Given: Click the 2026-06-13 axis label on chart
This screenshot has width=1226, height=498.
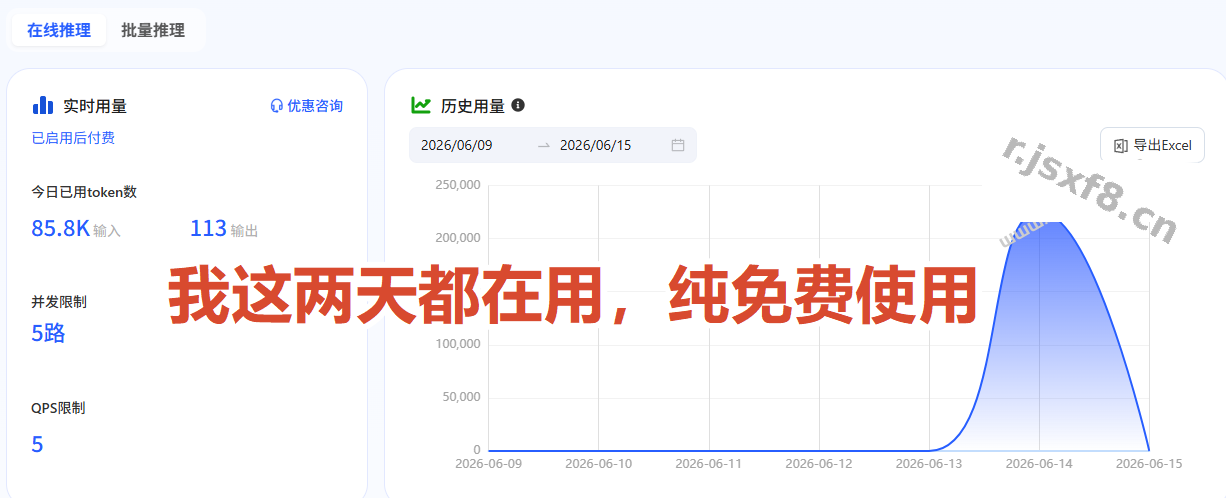Looking at the screenshot, I should pos(929,464).
